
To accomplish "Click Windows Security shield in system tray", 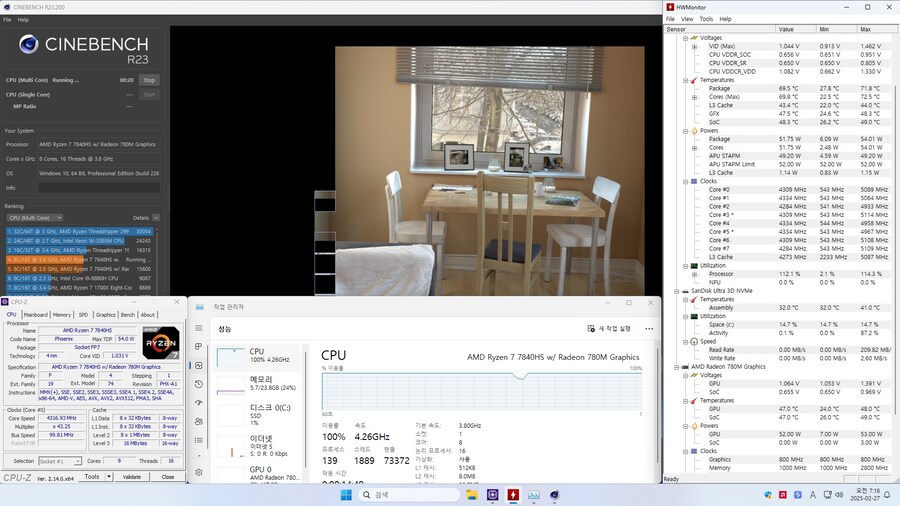I will (768, 495).
